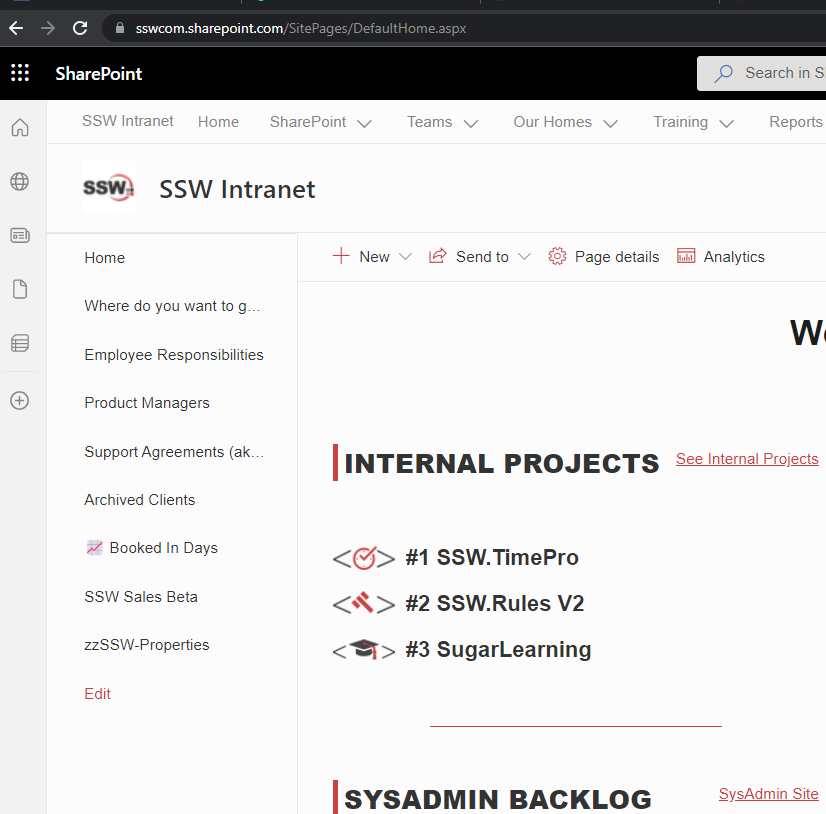Open My files document icon

click(x=20, y=290)
